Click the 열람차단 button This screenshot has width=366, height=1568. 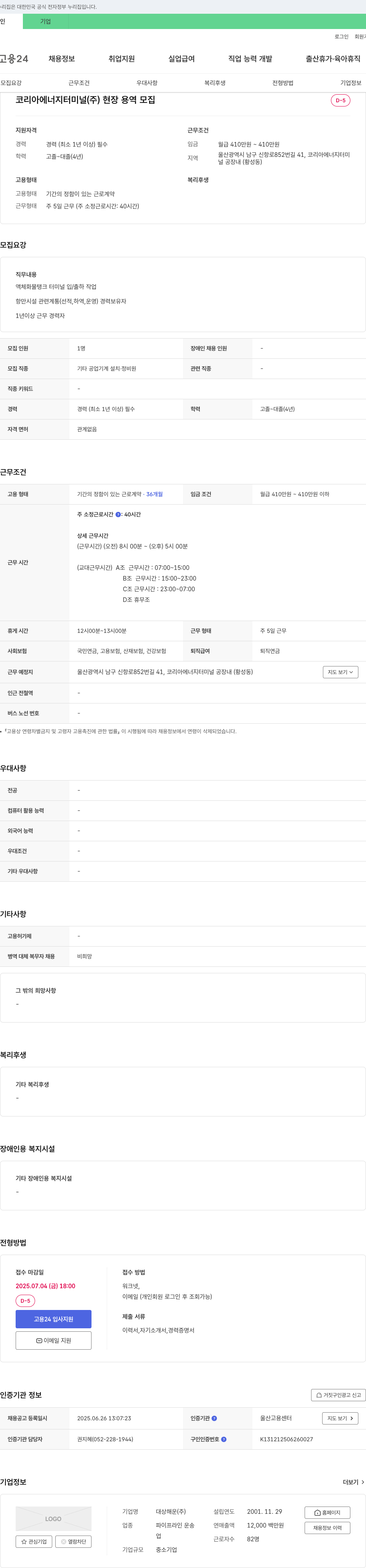pyautogui.click(x=74, y=1541)
